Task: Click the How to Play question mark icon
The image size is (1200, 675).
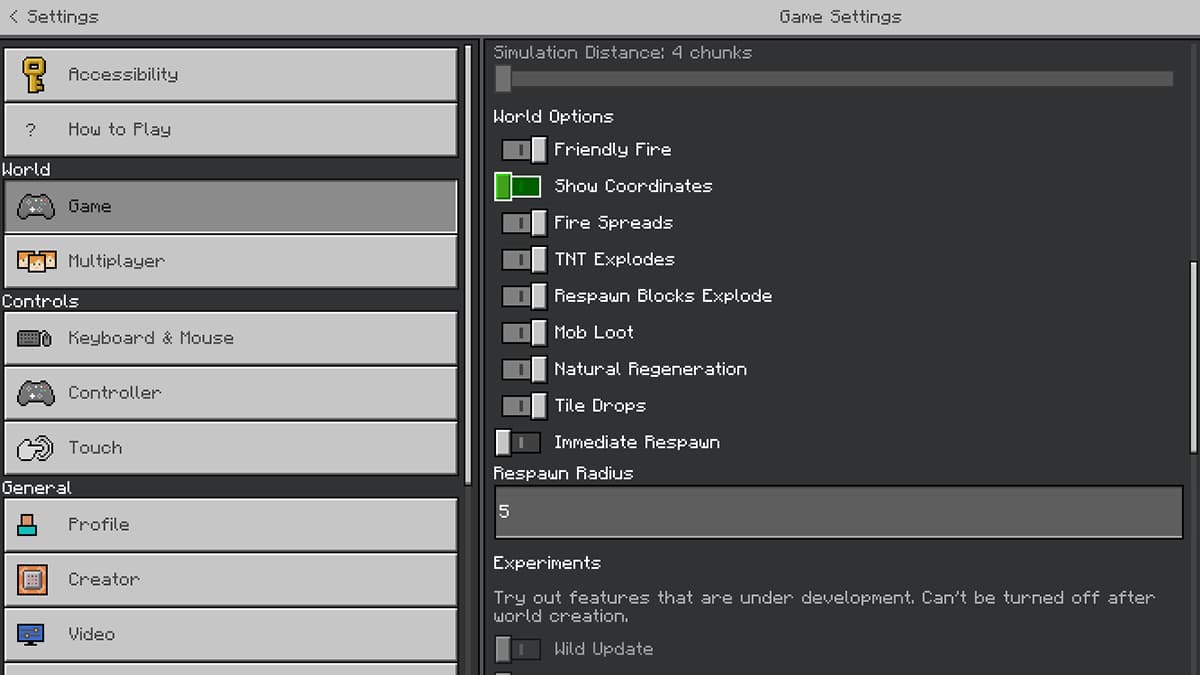Action: (x=28, y=129)
